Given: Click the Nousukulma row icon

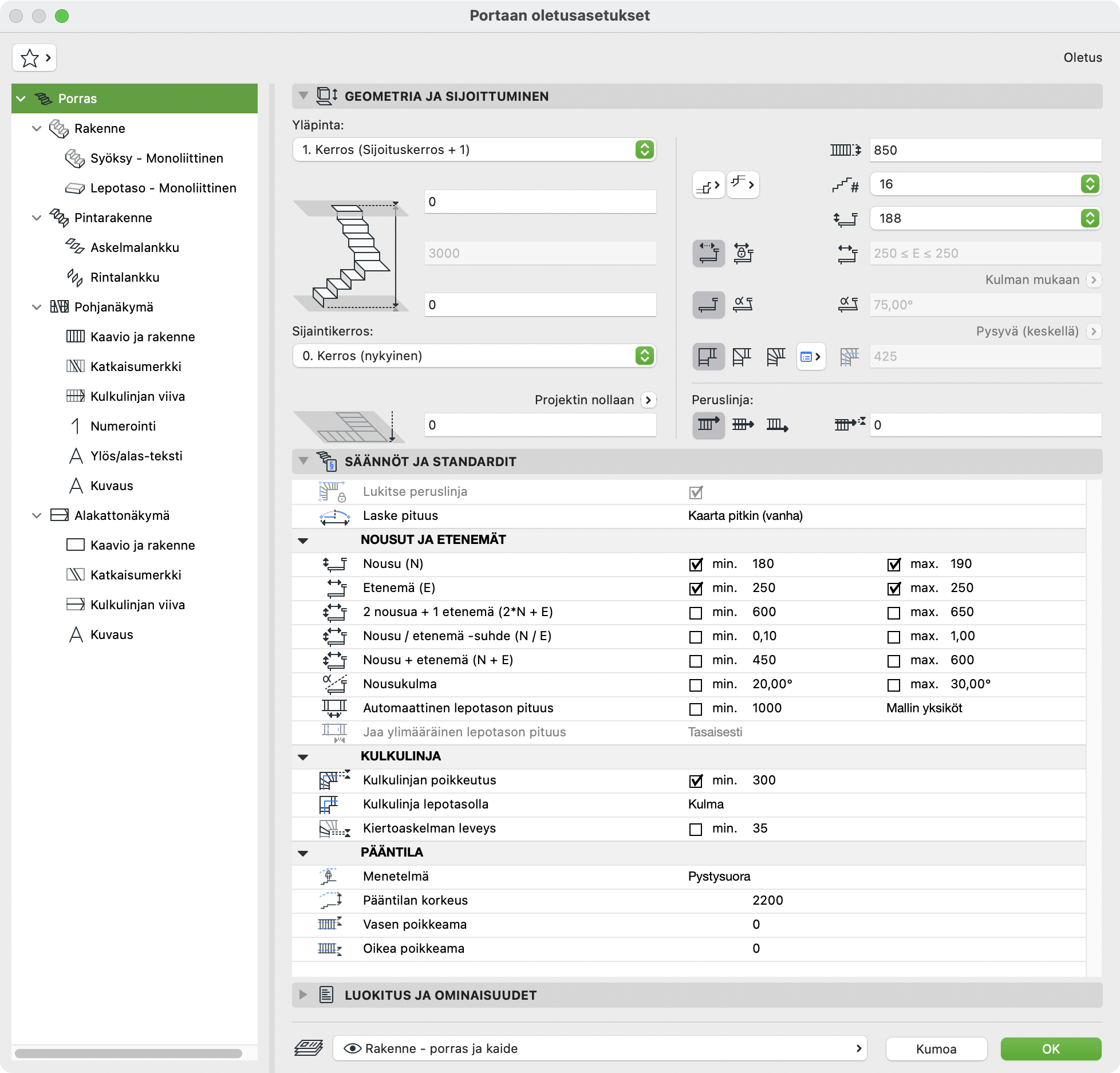Looking at the screenshot, I should coord(335,684).
